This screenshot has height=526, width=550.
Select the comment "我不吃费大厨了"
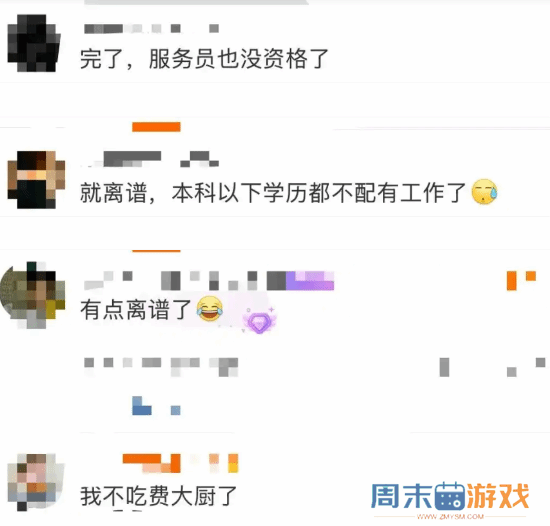click(x=159, y=496)
